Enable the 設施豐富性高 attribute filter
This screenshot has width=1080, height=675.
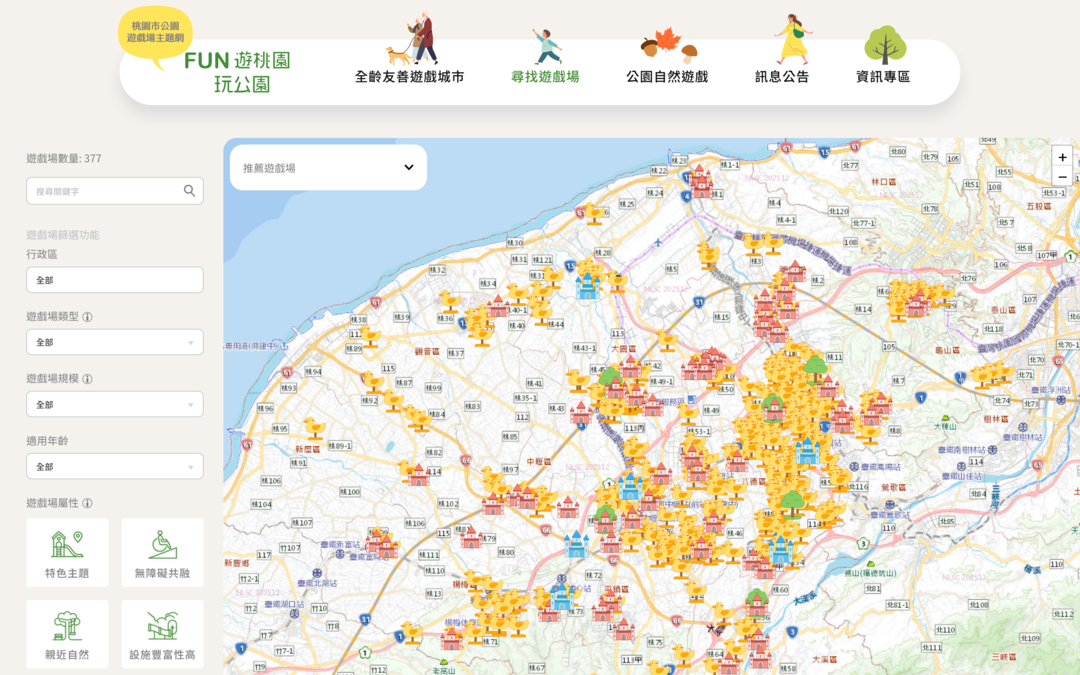coord(162,634)
